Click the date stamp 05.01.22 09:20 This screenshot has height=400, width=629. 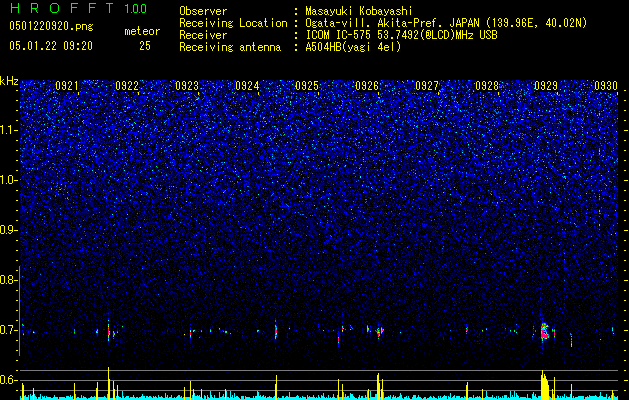click(51, 46)
